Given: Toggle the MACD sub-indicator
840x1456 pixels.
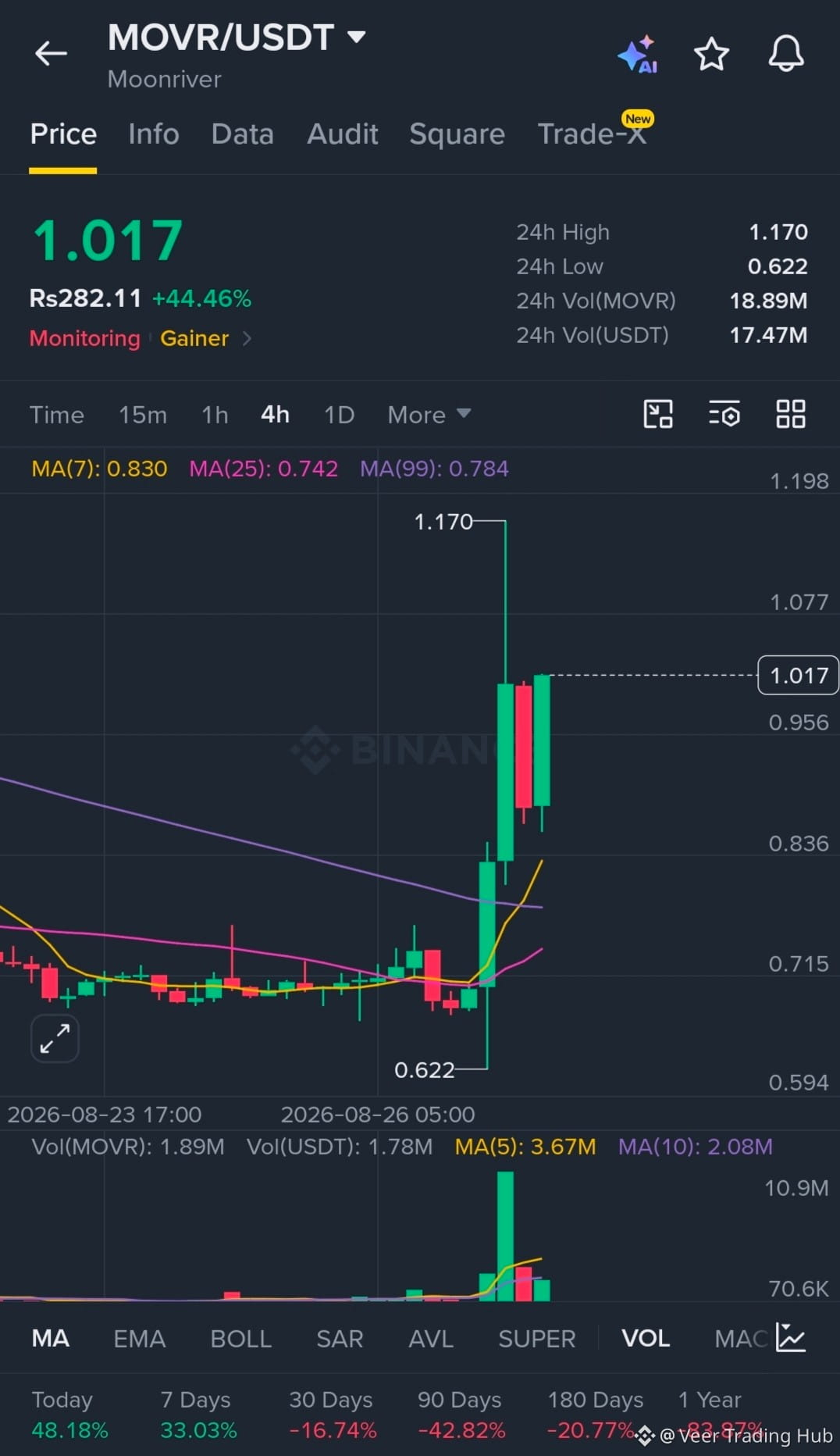Looking at the screenshot, I should point(742,1338).
